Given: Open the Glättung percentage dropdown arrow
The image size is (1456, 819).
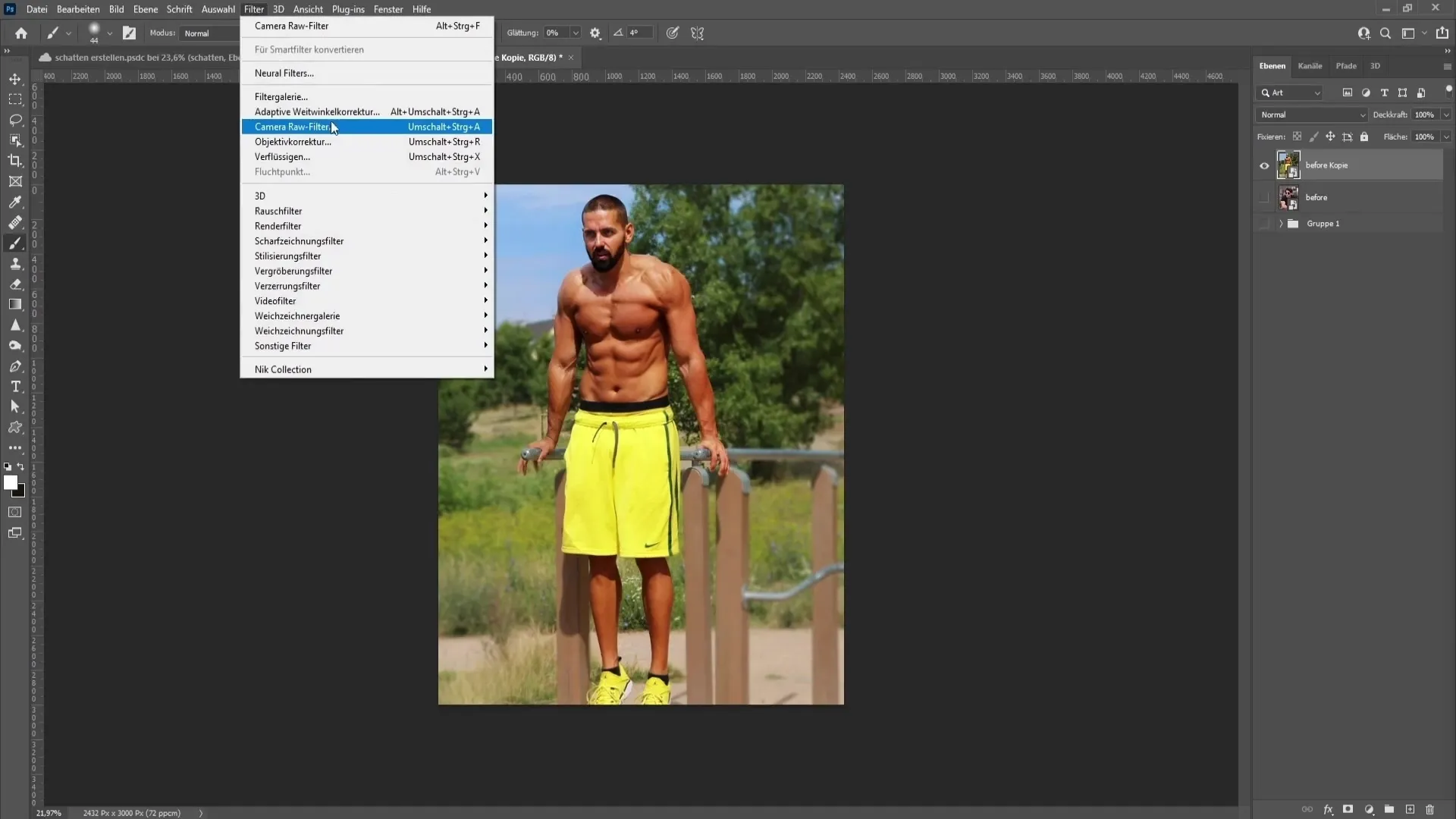Looking at the screenshot, I should (576, 33).
